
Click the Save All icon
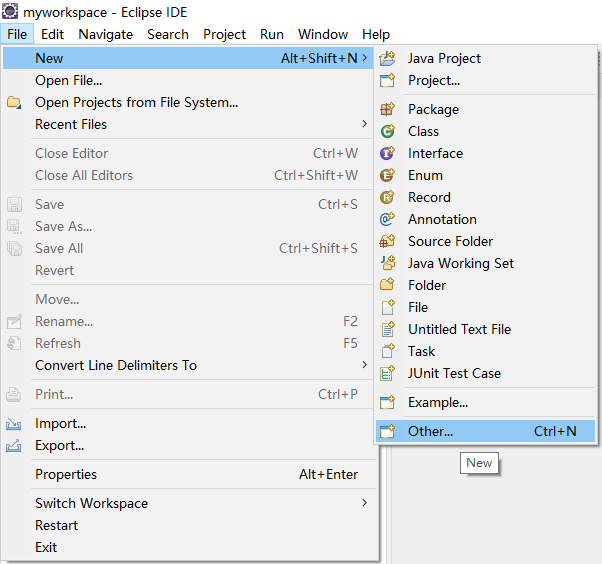tap(14, 248)
